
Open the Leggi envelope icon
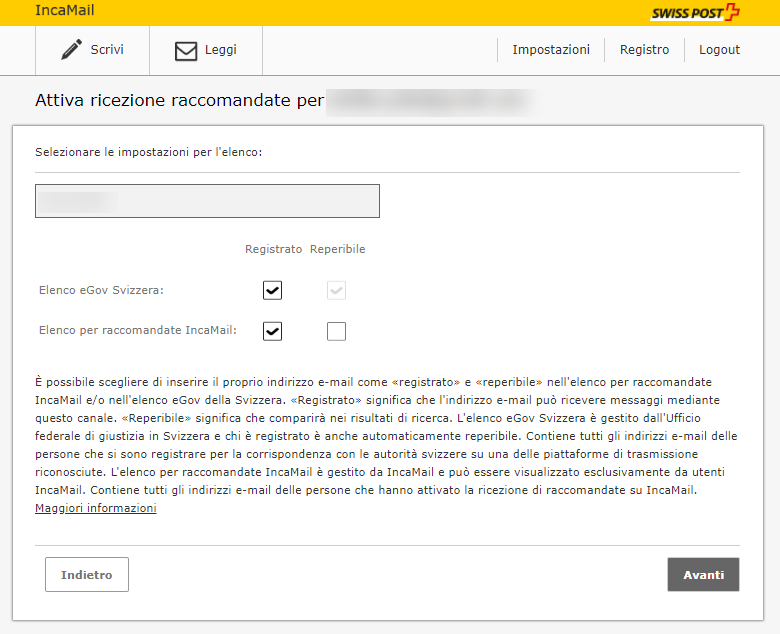coord(186,51)
